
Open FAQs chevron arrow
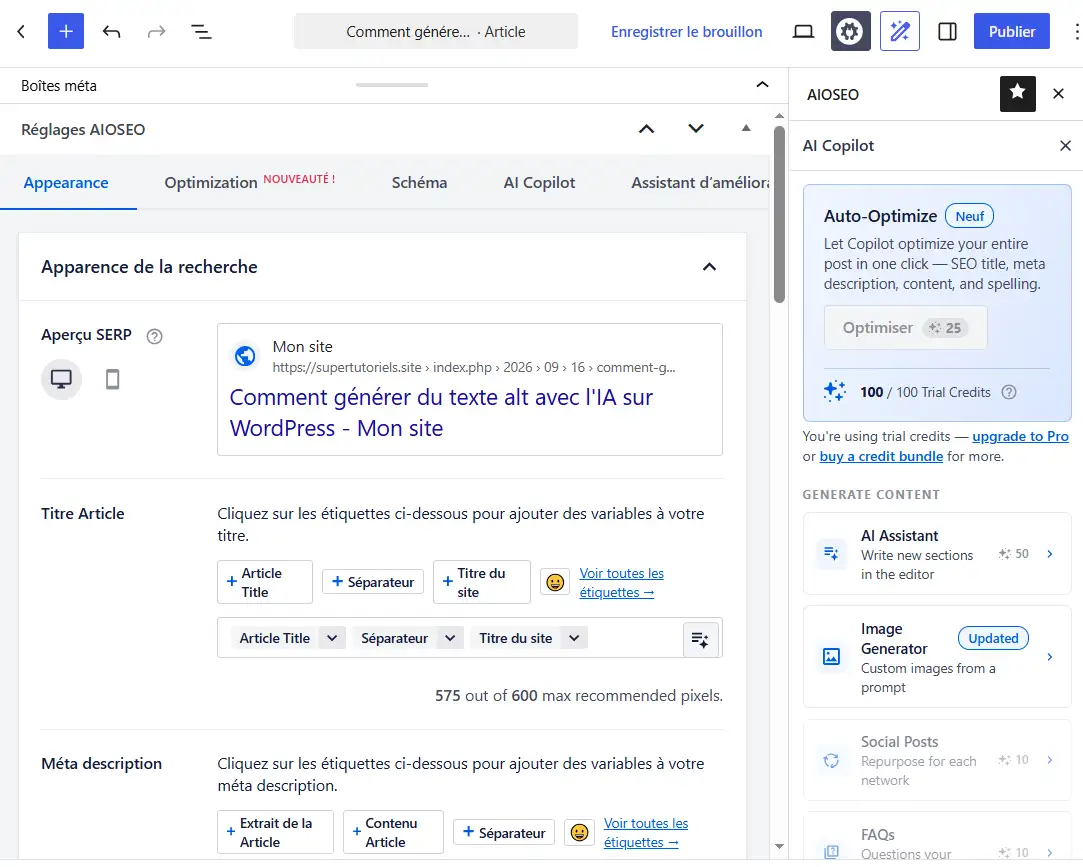pos(1050,853)
